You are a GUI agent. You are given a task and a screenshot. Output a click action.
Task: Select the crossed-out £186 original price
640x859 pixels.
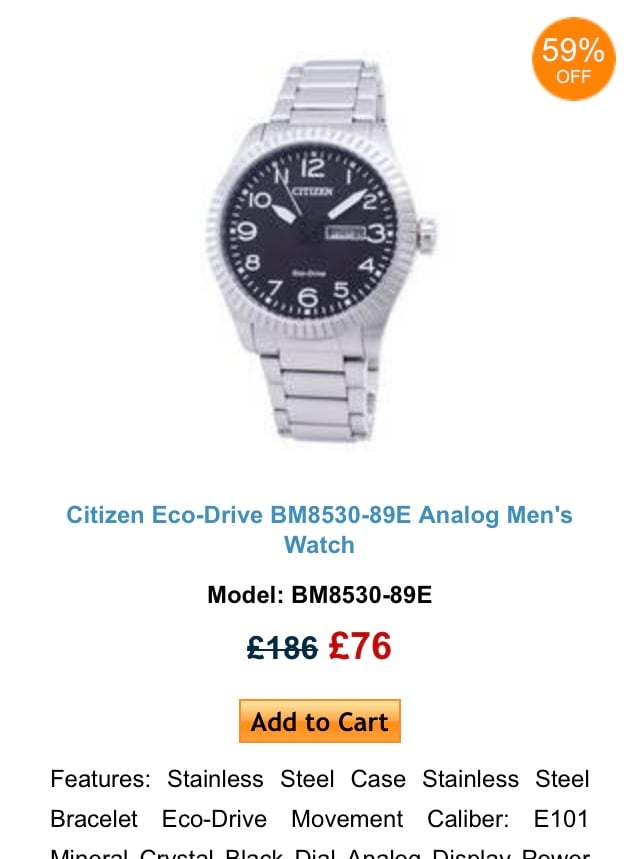(x=282, y=648)
